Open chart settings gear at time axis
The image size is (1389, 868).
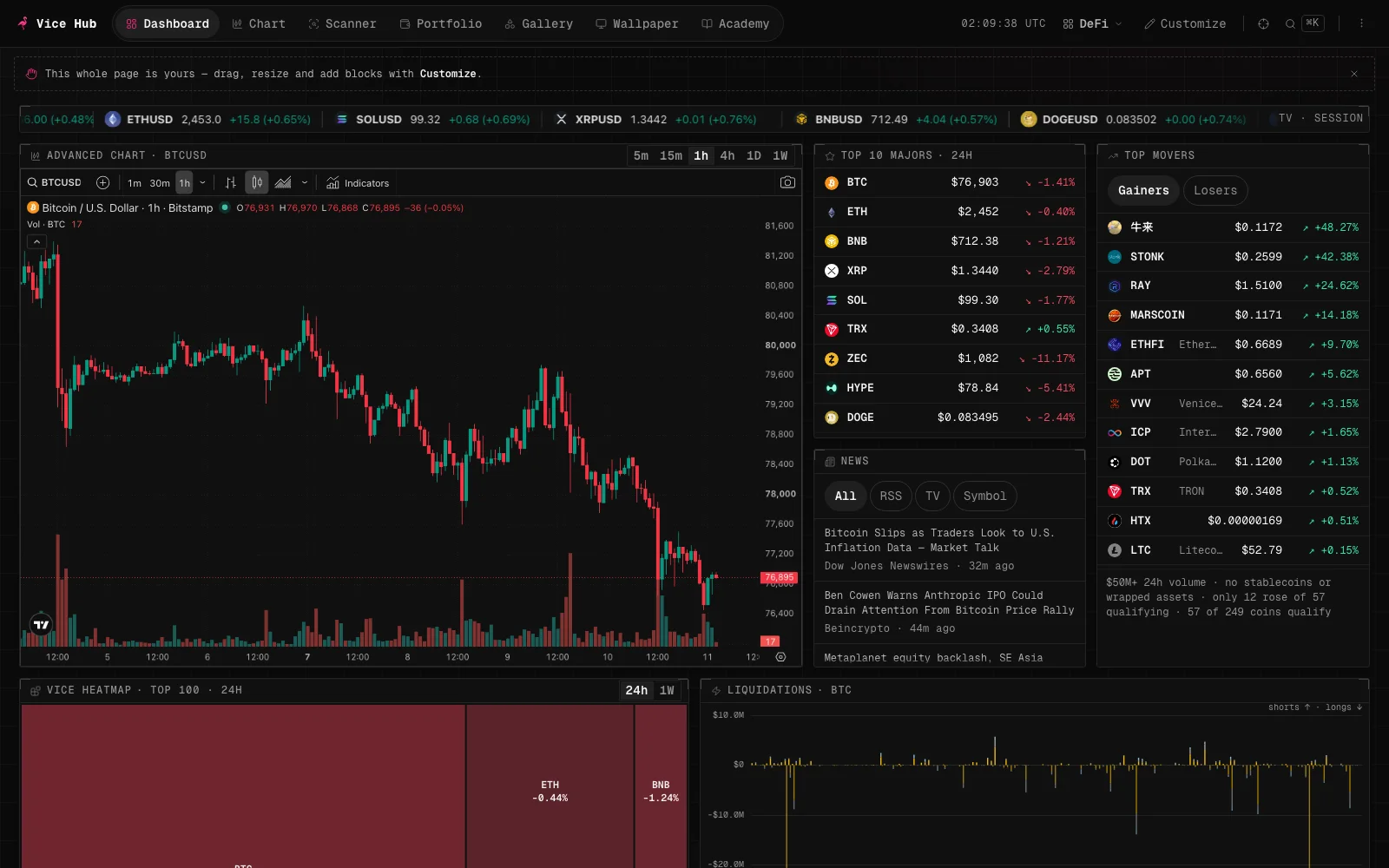[780, 657]
